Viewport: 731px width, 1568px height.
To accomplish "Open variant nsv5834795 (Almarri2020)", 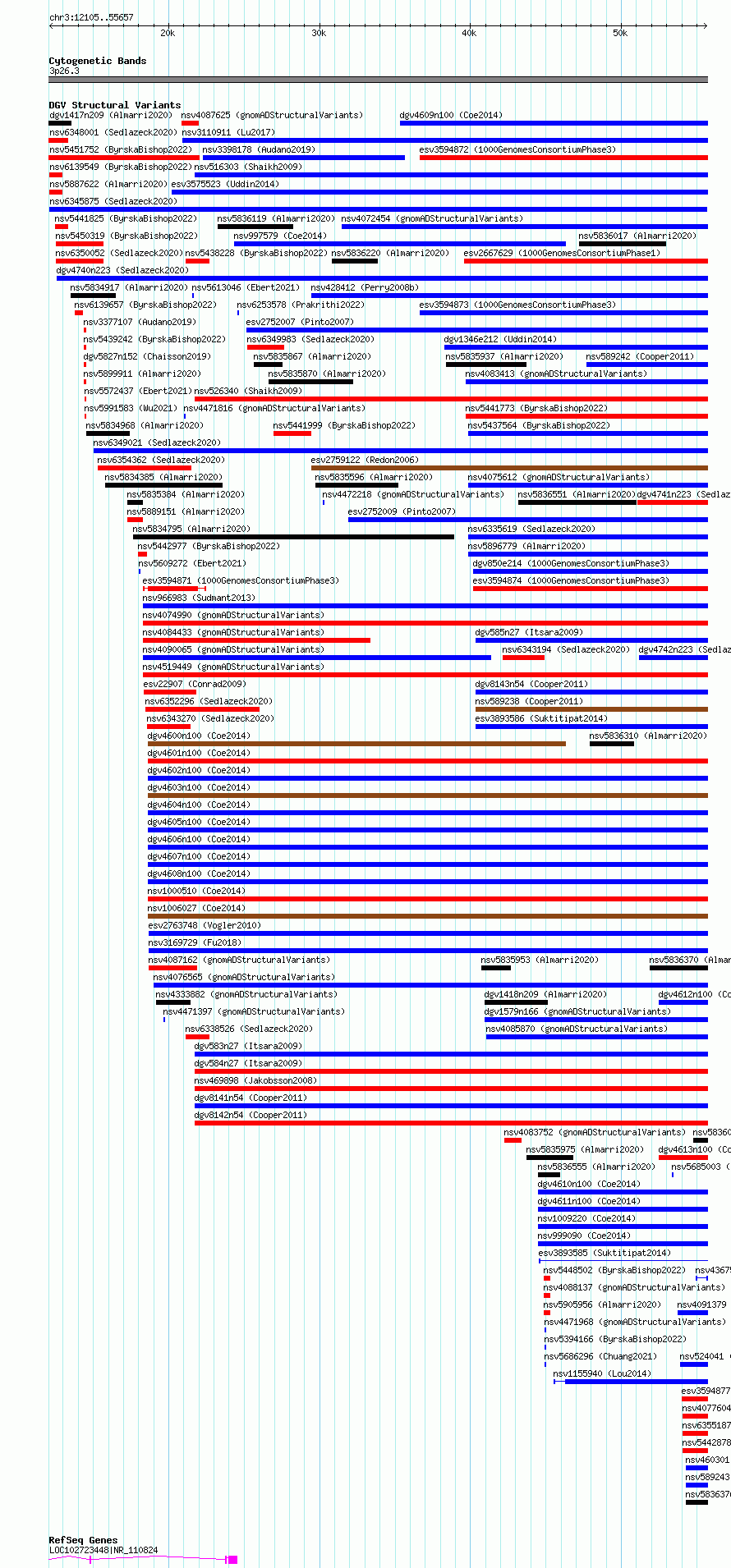I will pyautogui.click(x=191, y=529).
